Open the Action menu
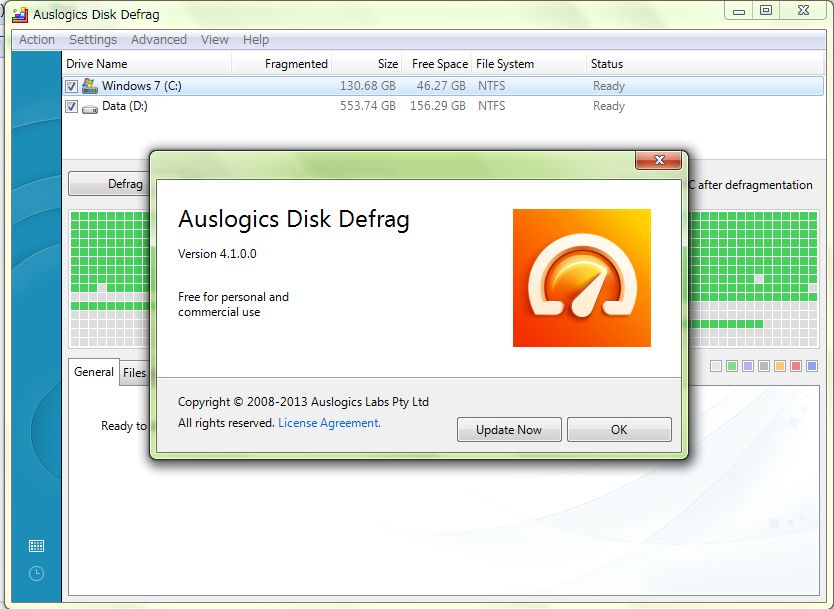 click(x=37, y=40)
